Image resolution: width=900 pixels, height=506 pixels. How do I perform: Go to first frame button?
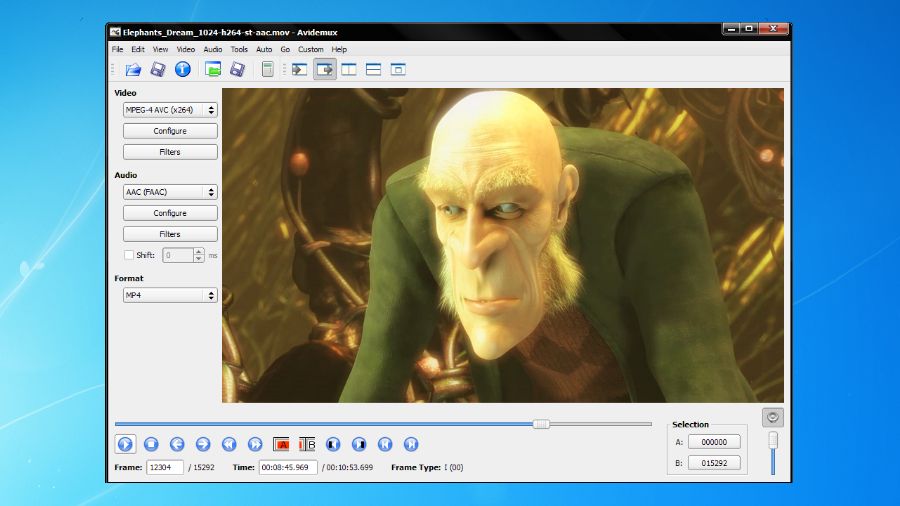coord(385,444)
